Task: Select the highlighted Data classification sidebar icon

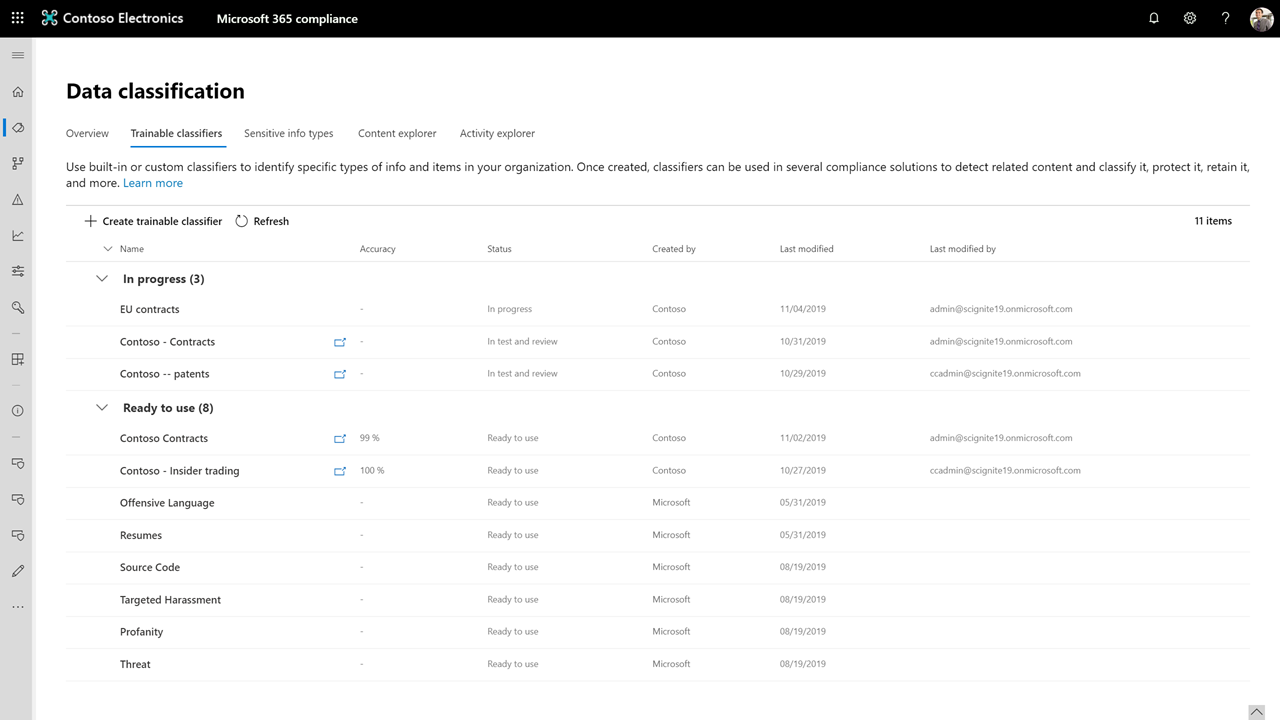Action: [17, 127]
